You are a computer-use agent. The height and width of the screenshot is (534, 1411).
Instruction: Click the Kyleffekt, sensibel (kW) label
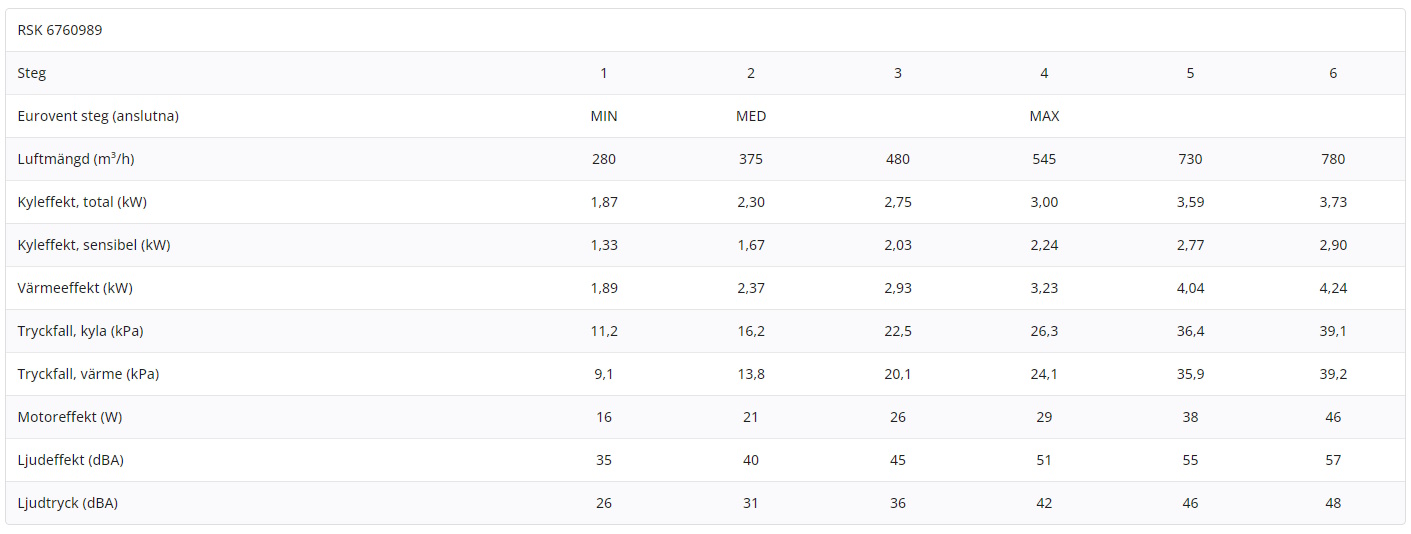94,245
